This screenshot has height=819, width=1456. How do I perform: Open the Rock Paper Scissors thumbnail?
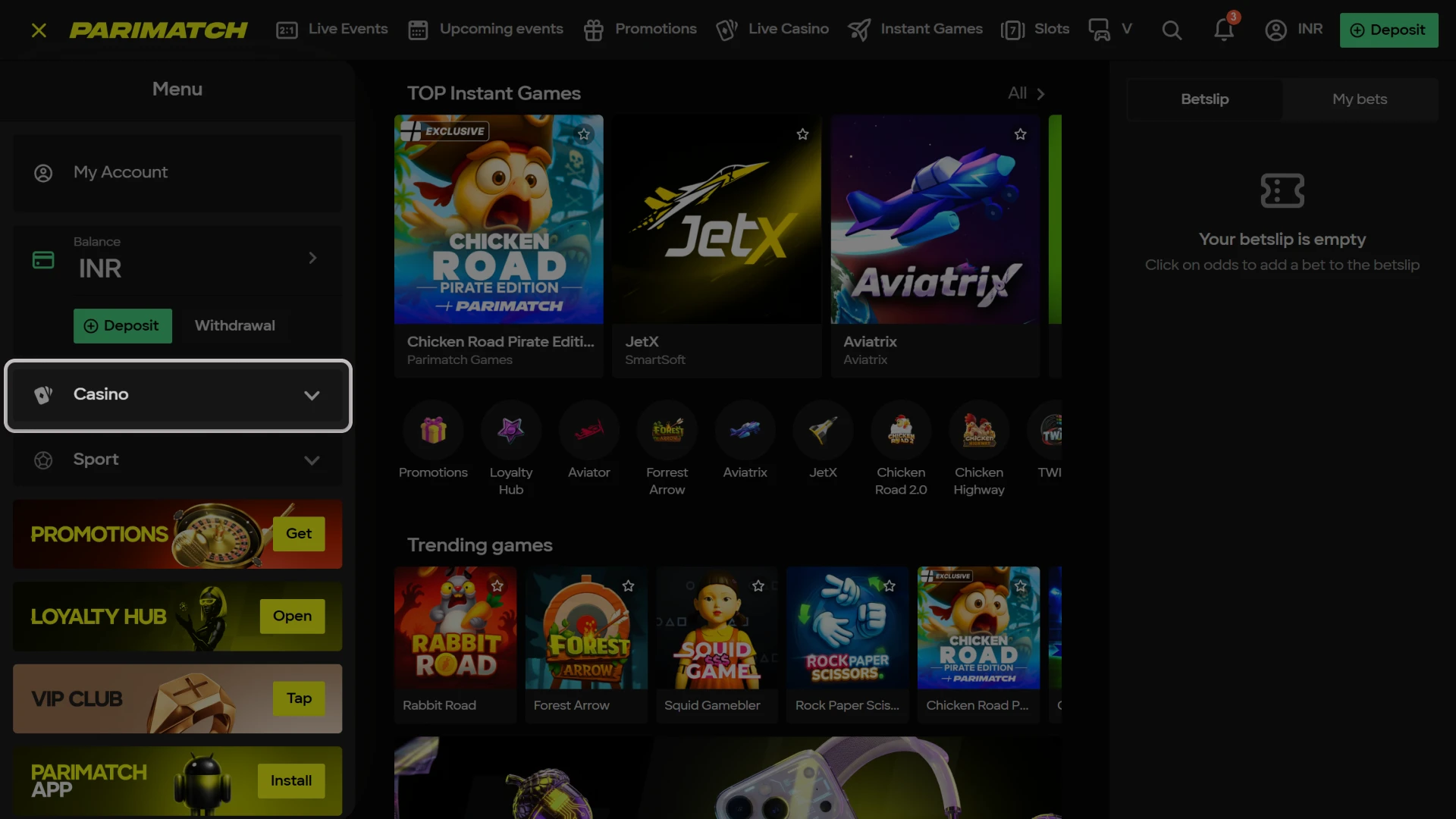848,628
